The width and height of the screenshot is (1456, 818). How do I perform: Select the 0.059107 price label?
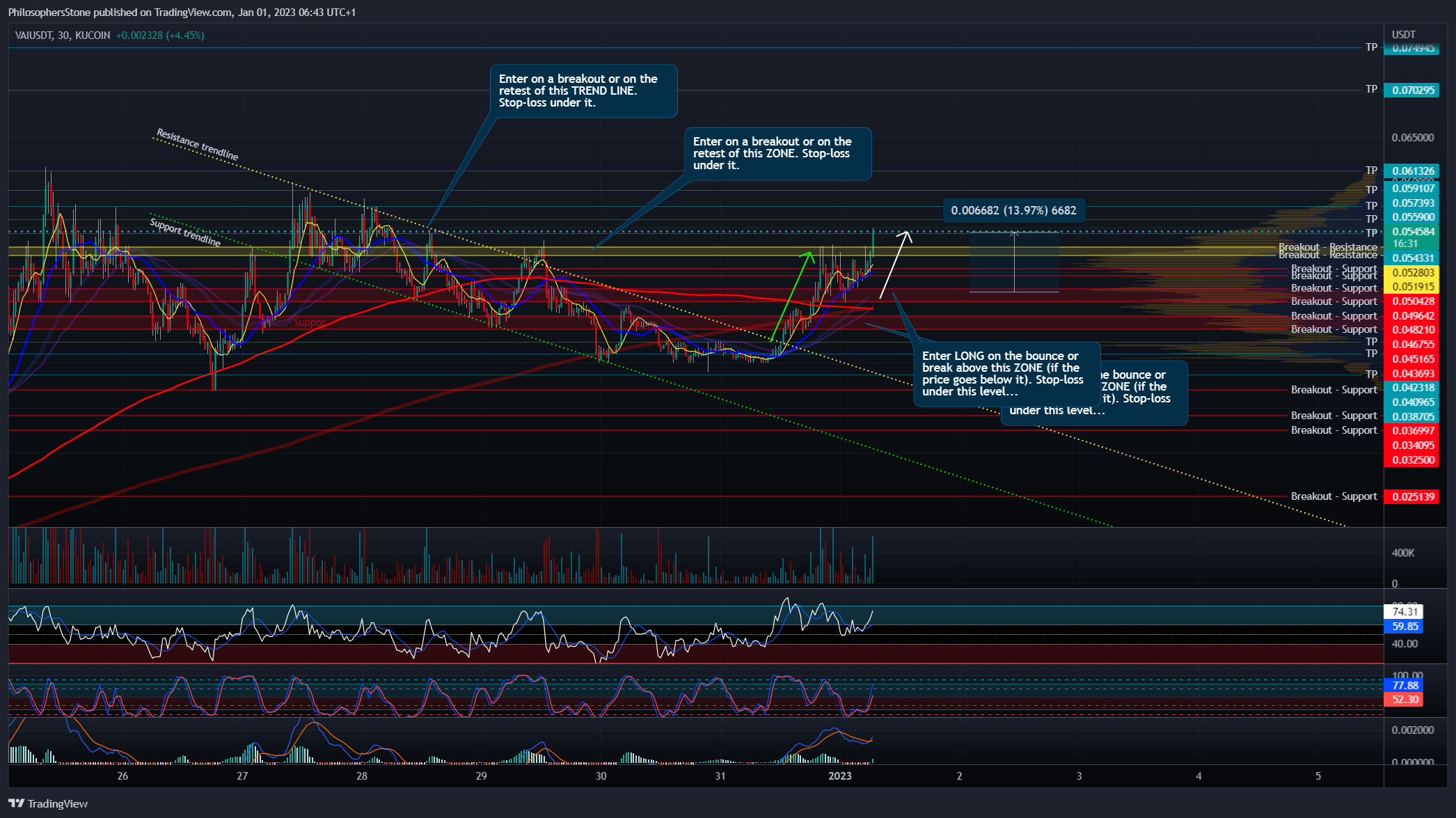coord(1411,188)
